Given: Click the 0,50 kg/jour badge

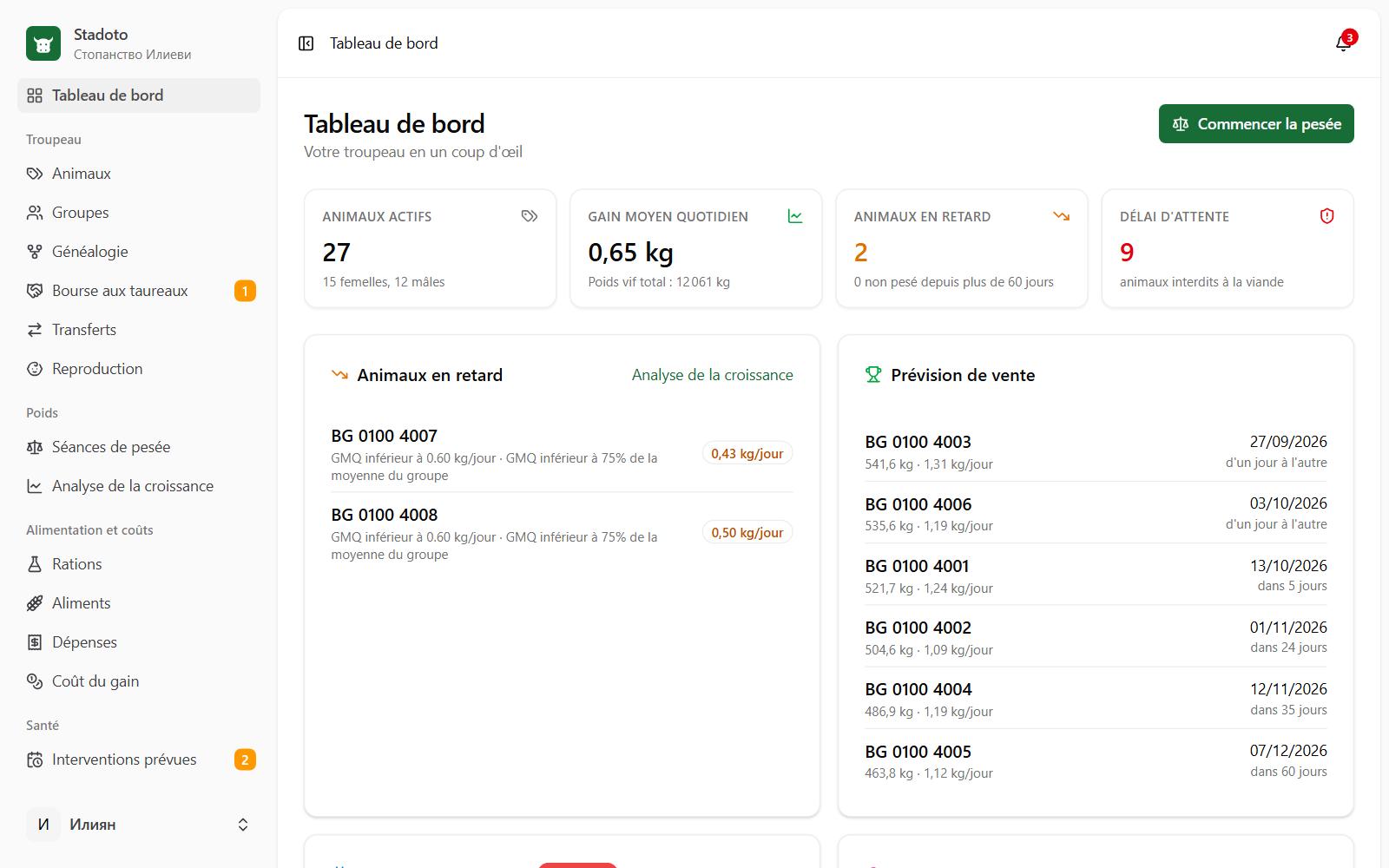Looking at the screenshot, I should [747, 532].
